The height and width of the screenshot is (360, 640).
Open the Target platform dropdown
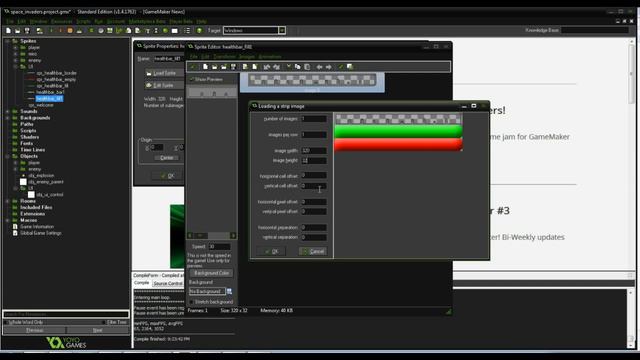click(x=282, y=31)
